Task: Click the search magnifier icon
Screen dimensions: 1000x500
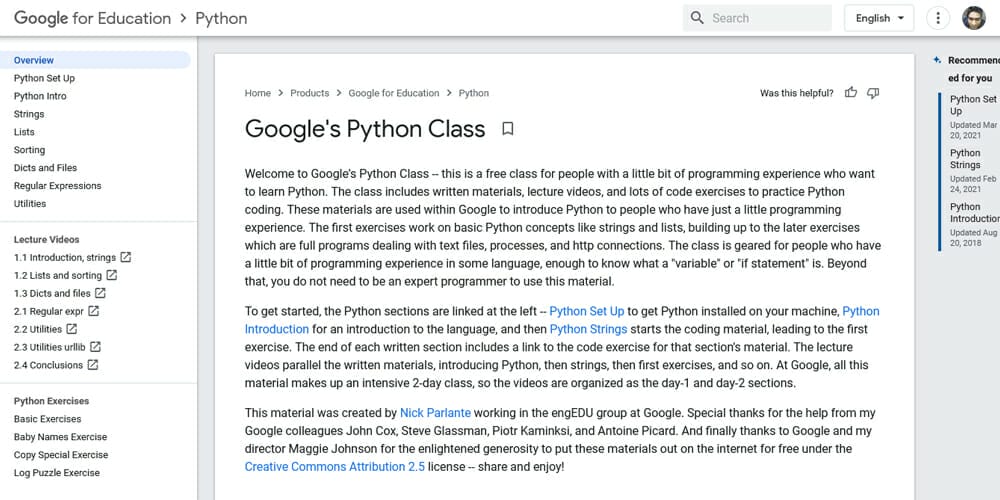Action: (x=697, y=18)
